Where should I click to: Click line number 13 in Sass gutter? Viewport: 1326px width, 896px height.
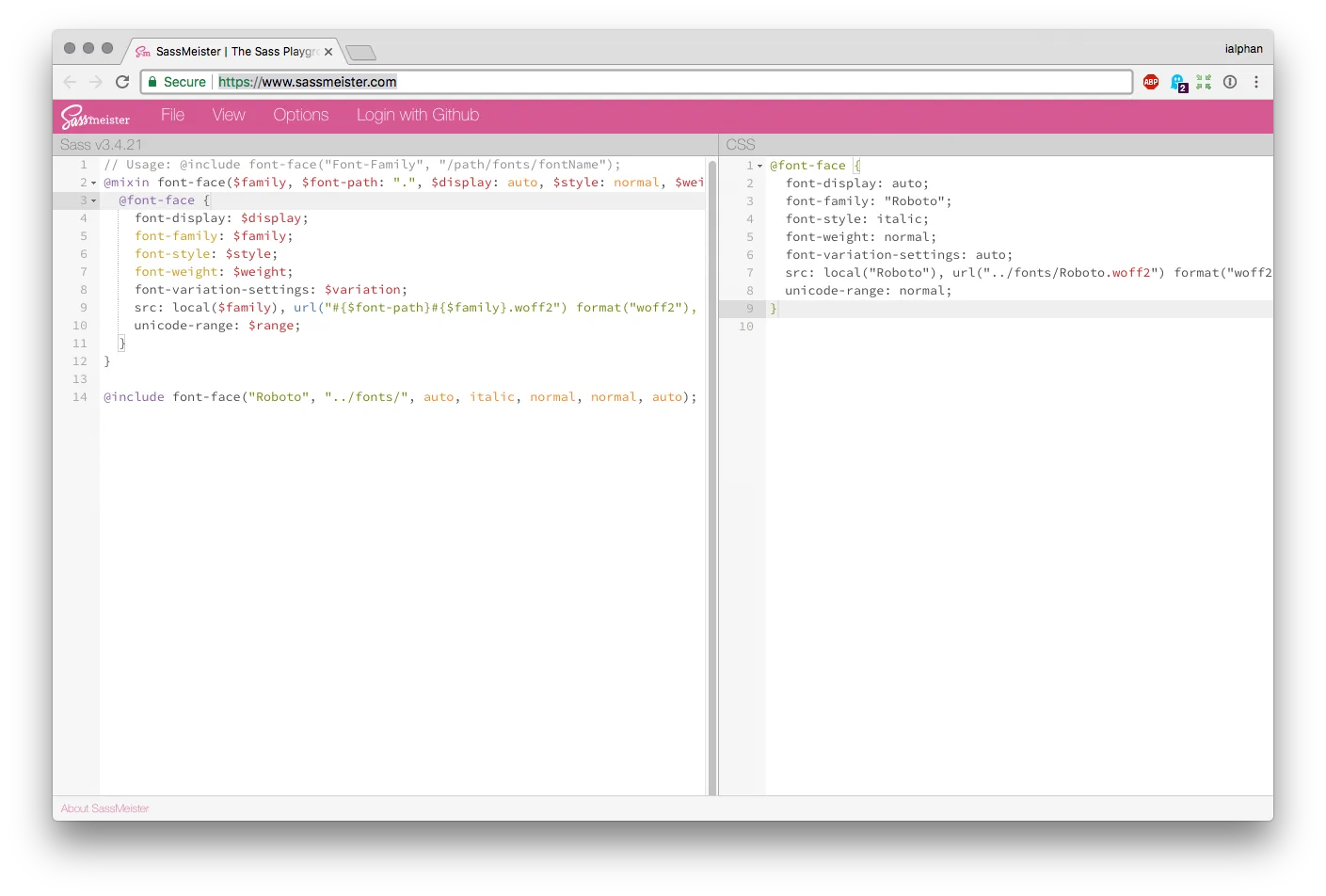tap(80, 379)
